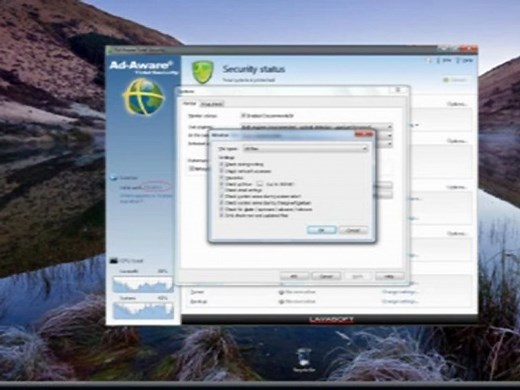Toggle the Check during writing checkbox
The image size is (520, 390).
221,164
